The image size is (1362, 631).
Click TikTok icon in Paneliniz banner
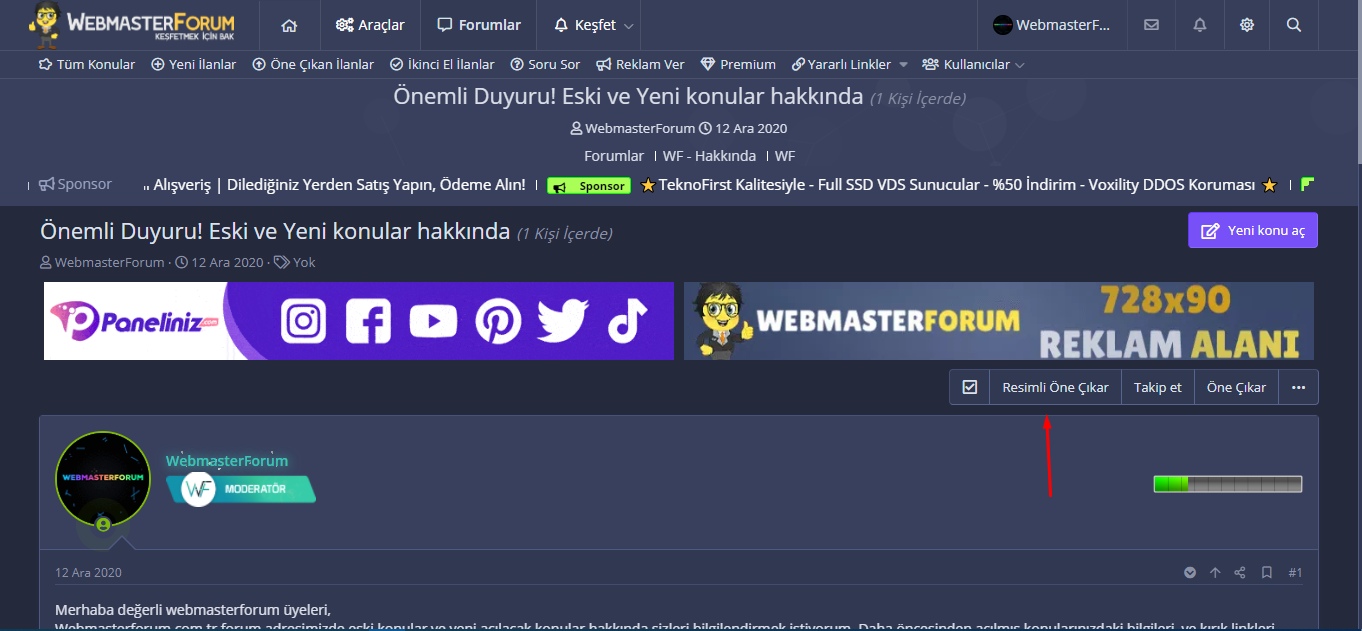click(x=627, y=321)
